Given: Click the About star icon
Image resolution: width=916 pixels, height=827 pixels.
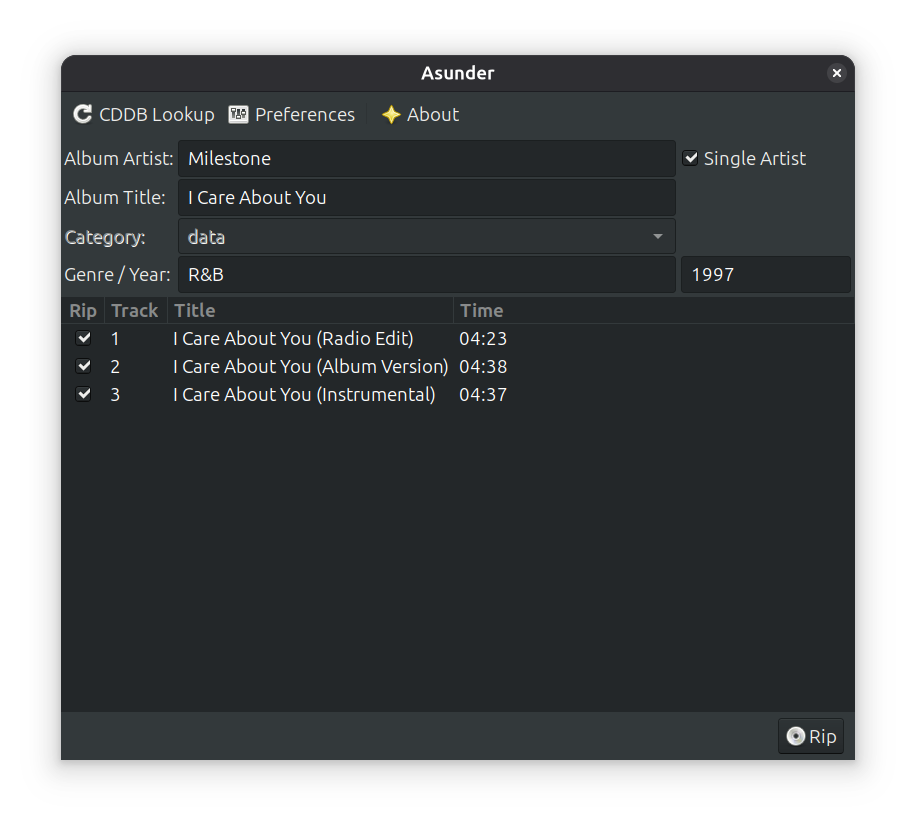Looking at the screenshot, I should pos(391,114).
